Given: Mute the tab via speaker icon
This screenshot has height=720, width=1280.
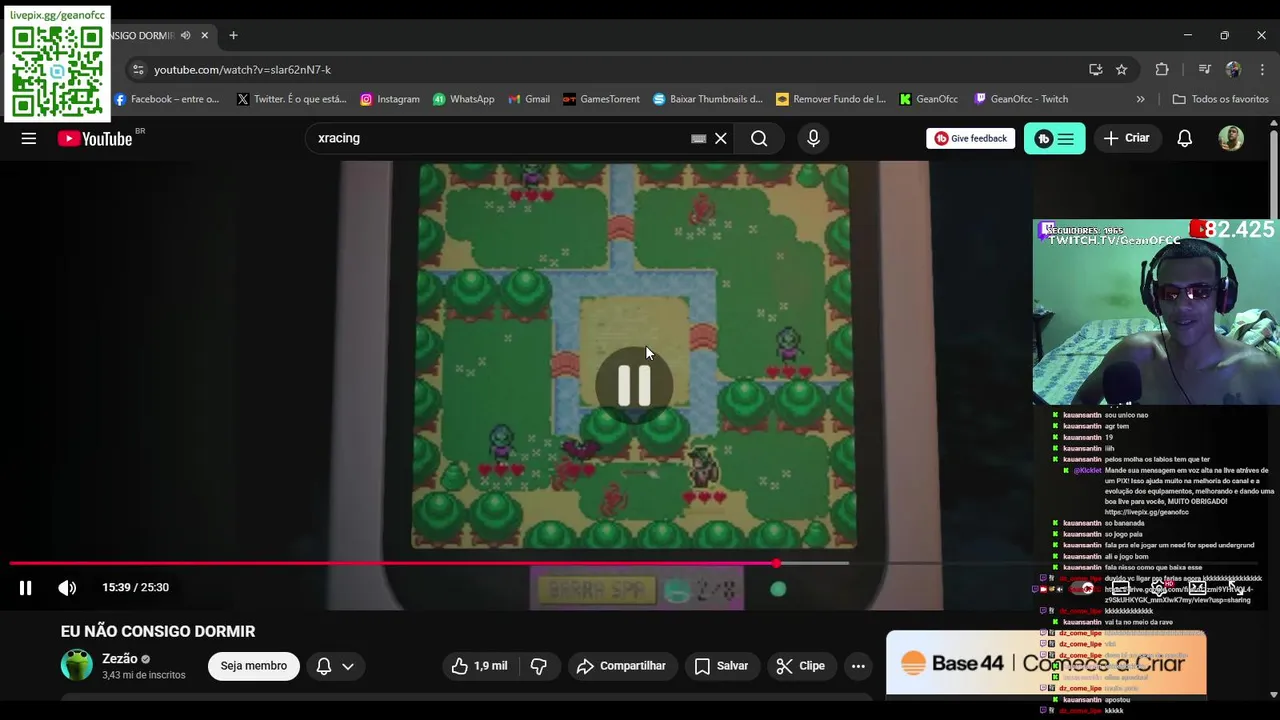Looking at the screenshot, I should [x=185, y=35].
